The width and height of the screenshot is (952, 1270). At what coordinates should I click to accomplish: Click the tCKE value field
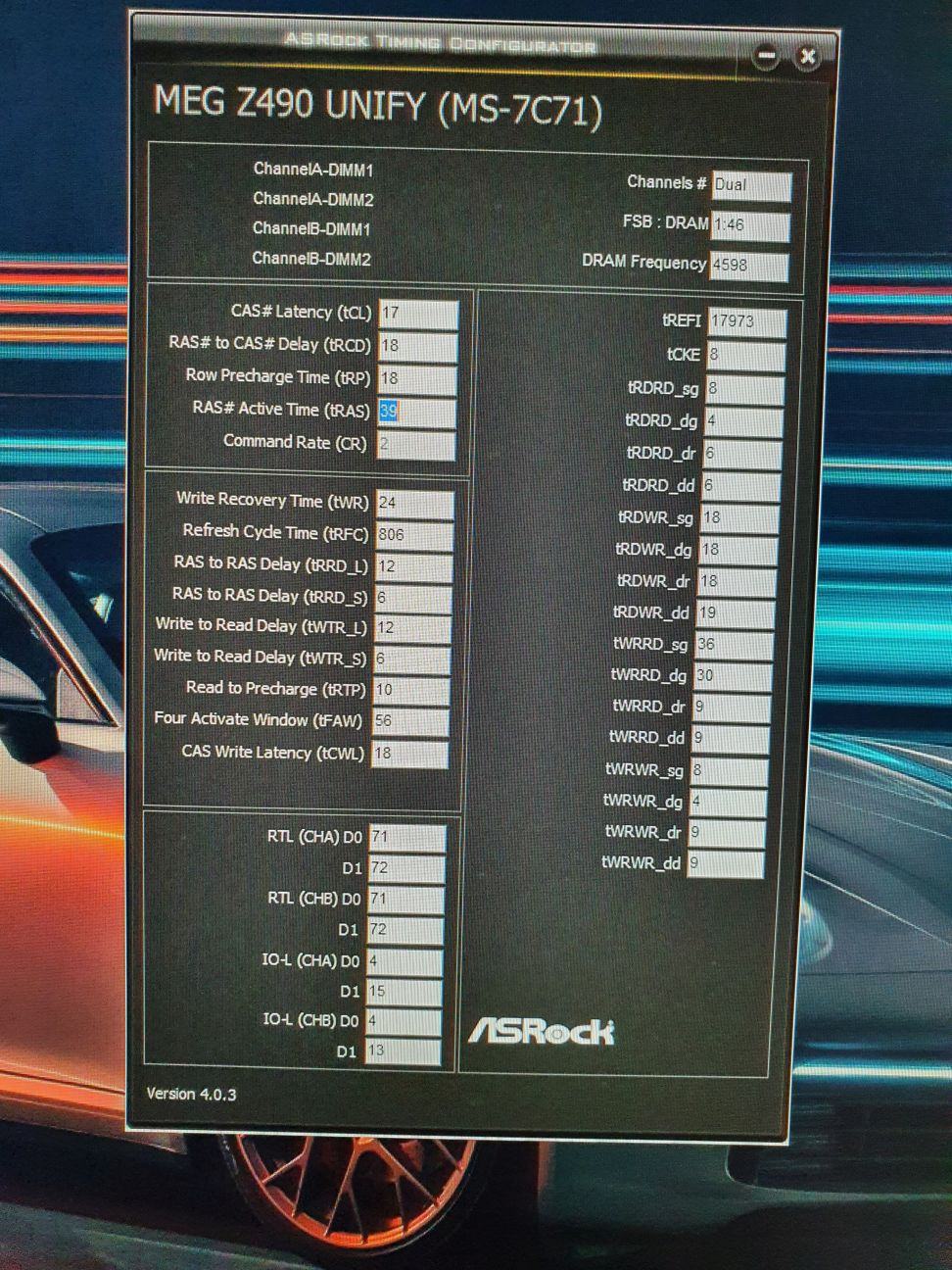pos(746,355)
